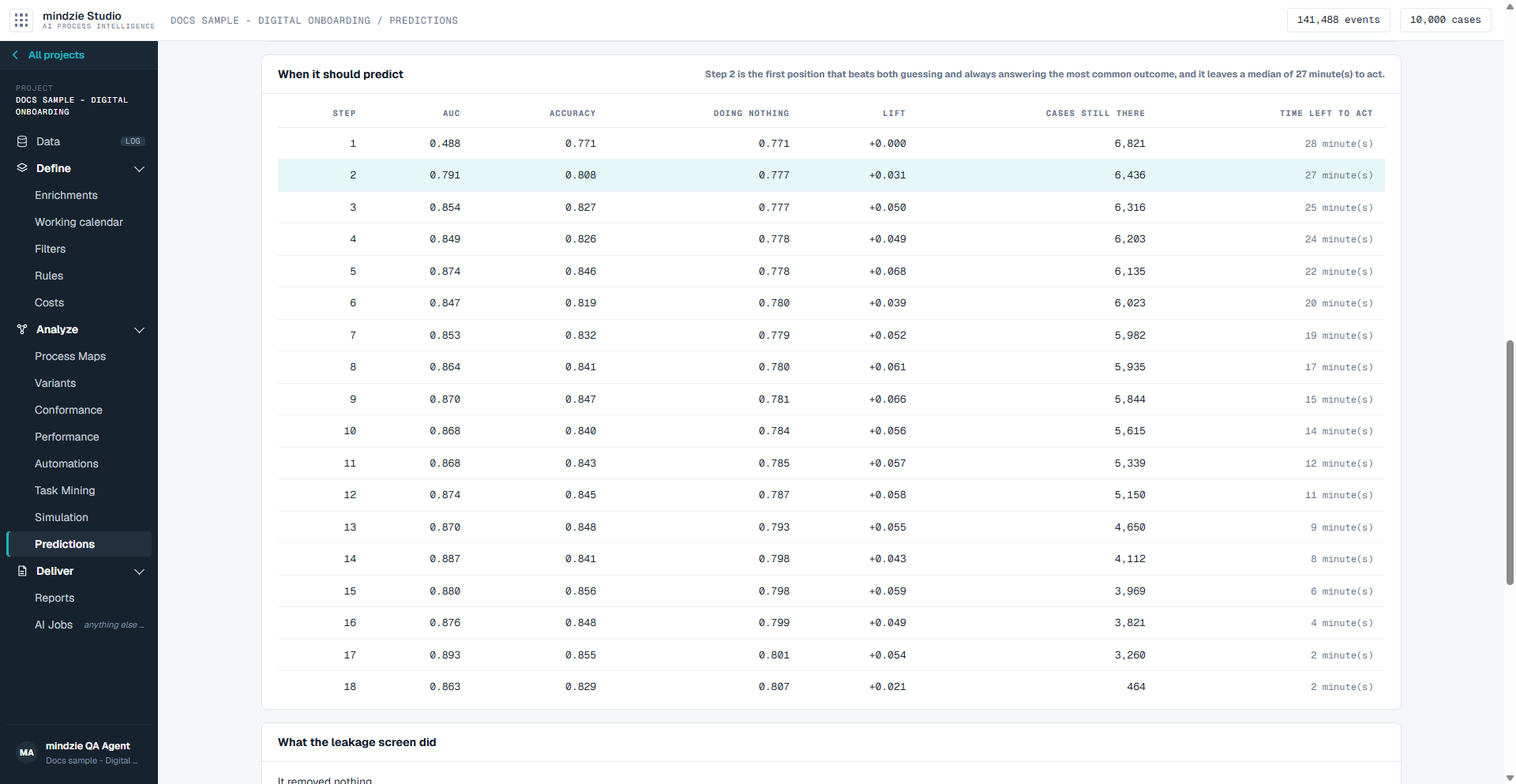
Task: Click the mindzie Studio logo text
Action: point(82,16)
